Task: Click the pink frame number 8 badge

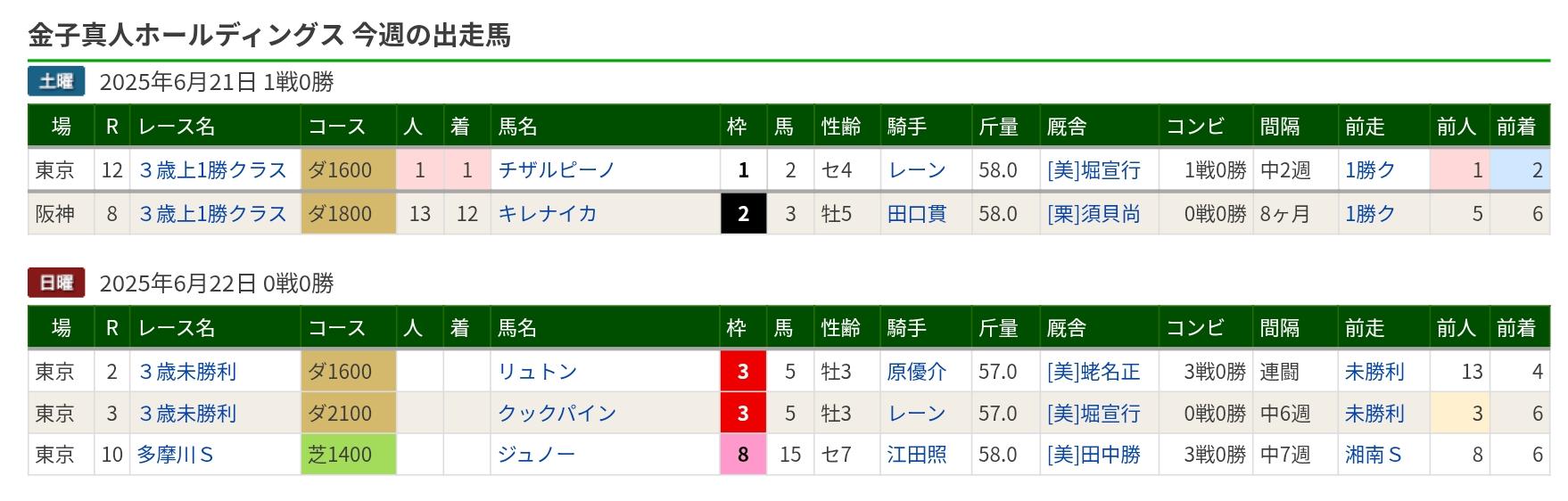Action: tap(743, 455)
